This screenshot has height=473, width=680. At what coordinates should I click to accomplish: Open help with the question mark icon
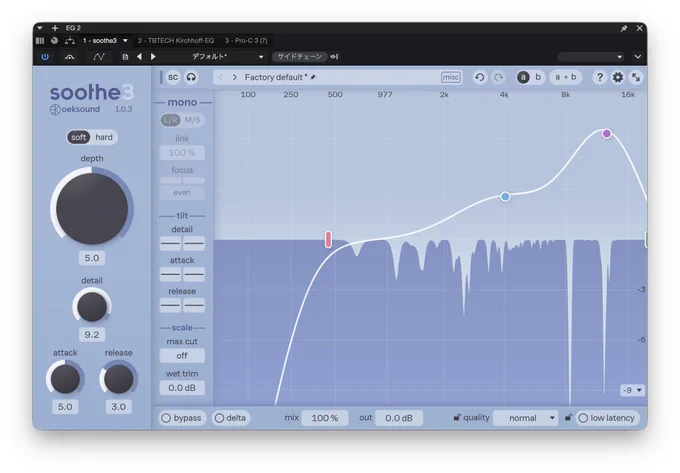[600, 78]
